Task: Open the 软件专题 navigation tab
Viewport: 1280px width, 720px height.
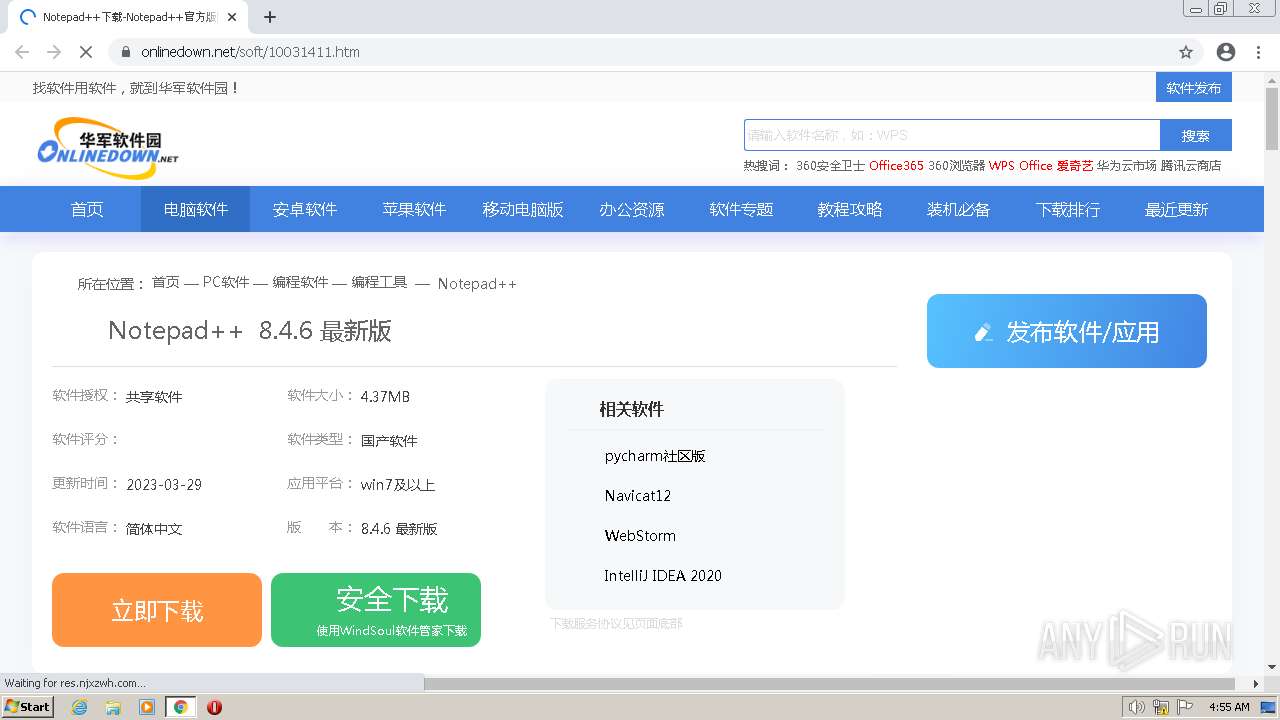Action: (741, 209)
